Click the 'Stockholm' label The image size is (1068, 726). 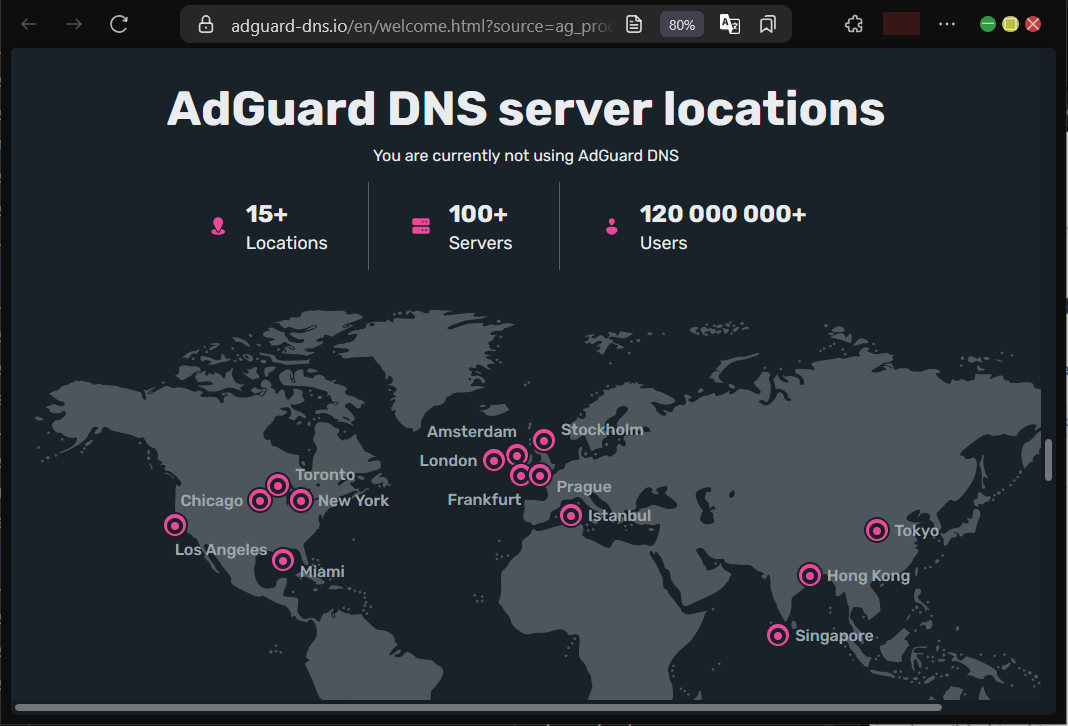(602, 430)
